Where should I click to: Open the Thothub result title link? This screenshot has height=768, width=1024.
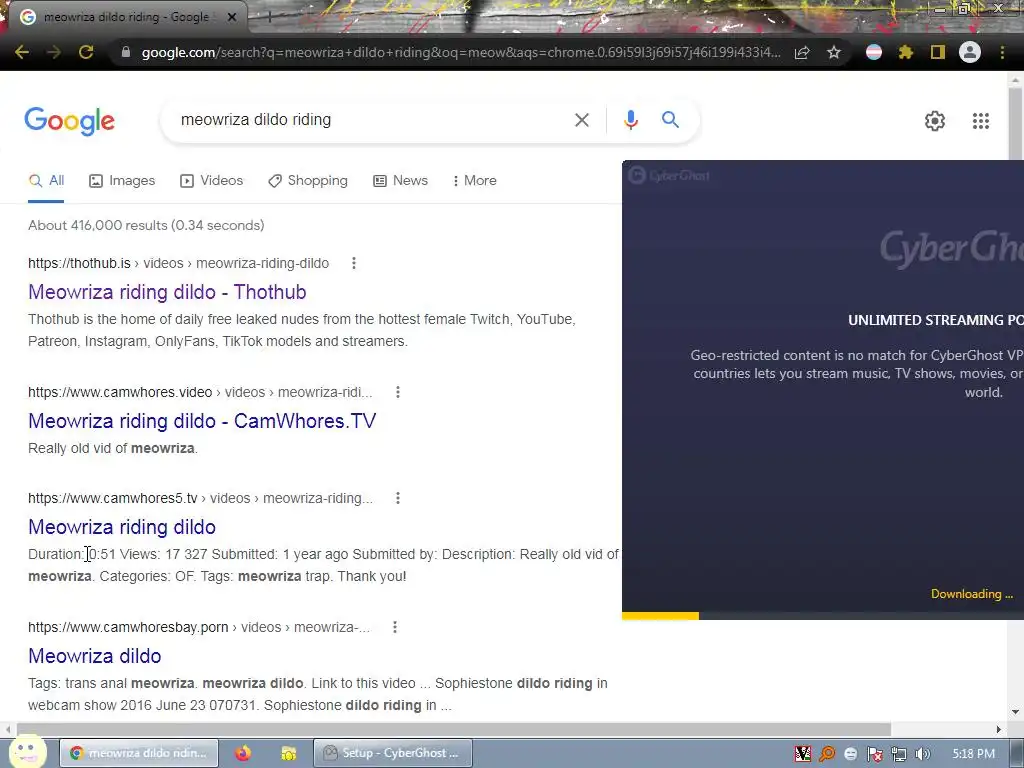point(167,292)
